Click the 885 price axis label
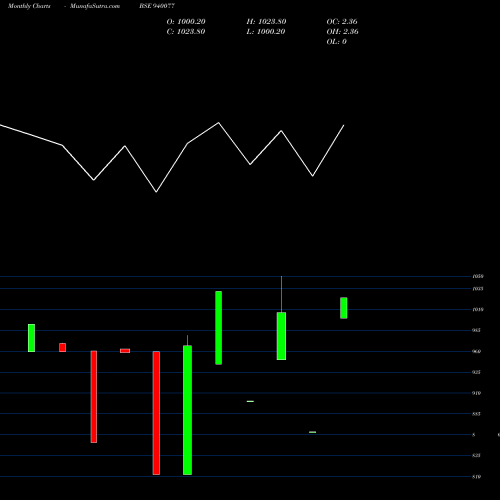 tap(476, 414)
